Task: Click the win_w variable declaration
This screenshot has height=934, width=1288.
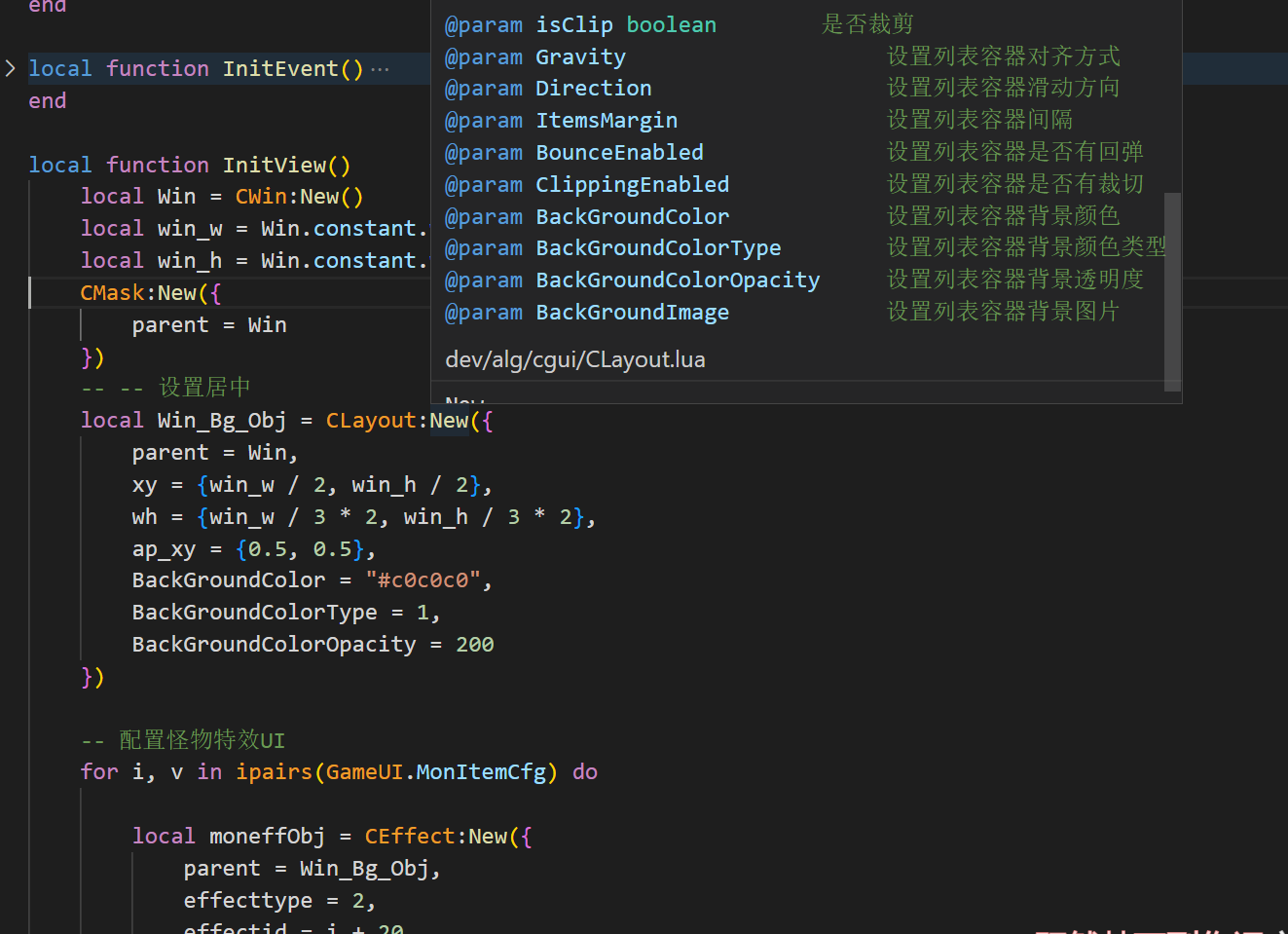Action: coord(190,229)
